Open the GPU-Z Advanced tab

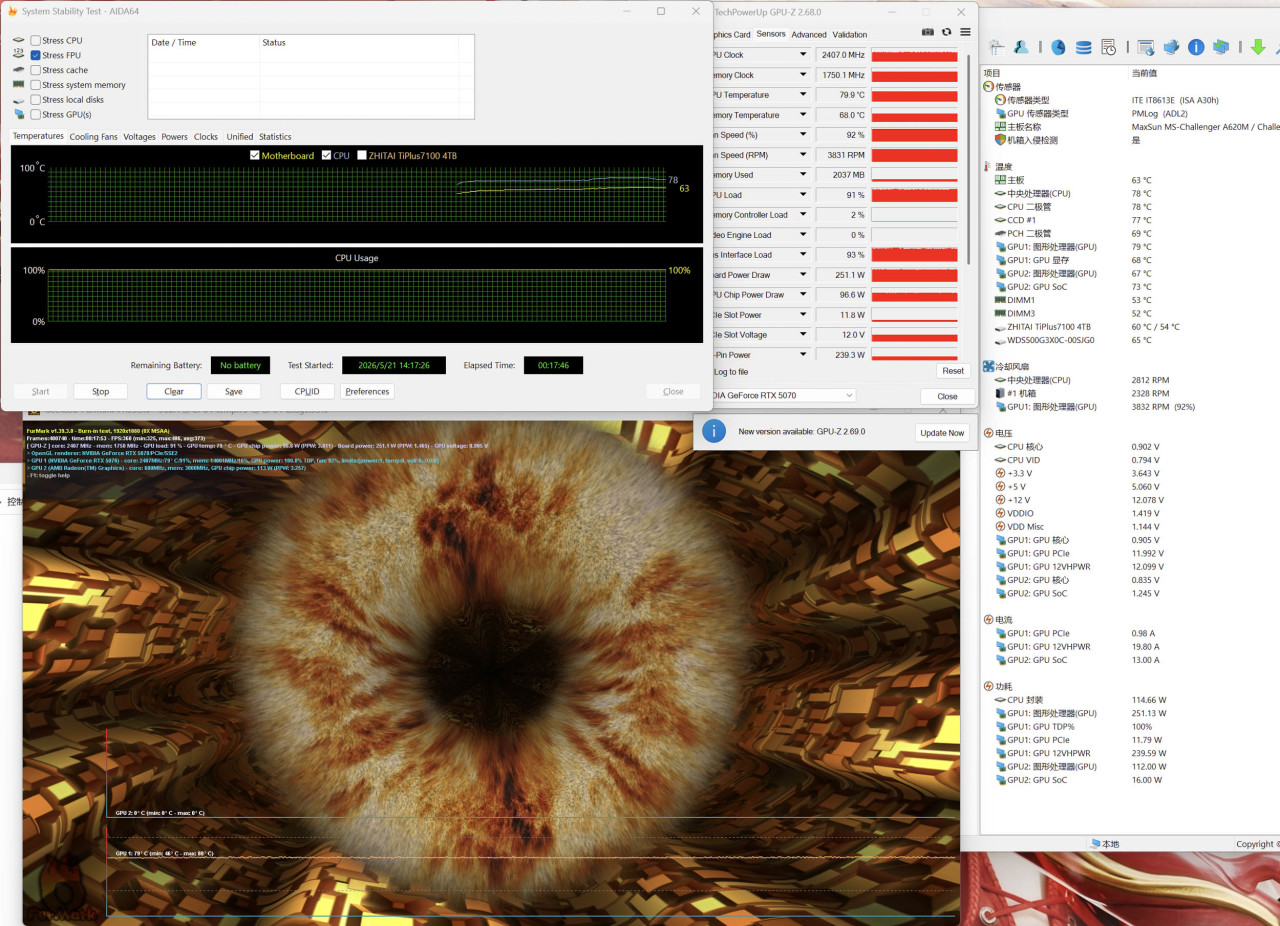click(809, 34)
